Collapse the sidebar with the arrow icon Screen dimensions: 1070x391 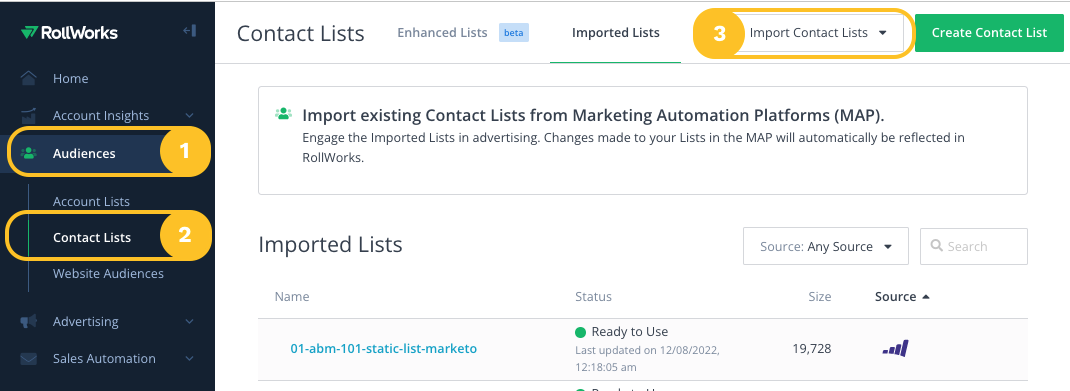[x=190, y=31]
